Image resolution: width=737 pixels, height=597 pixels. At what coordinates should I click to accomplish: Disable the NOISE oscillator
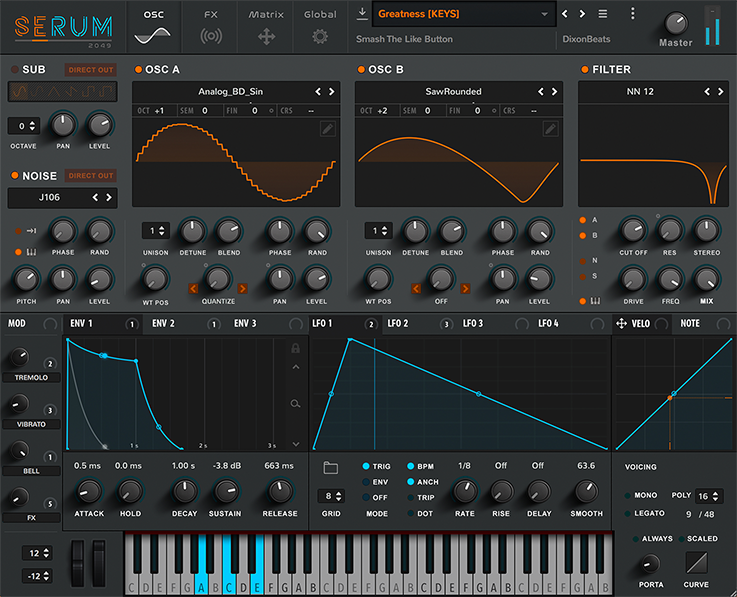click(x=15, y=175)
